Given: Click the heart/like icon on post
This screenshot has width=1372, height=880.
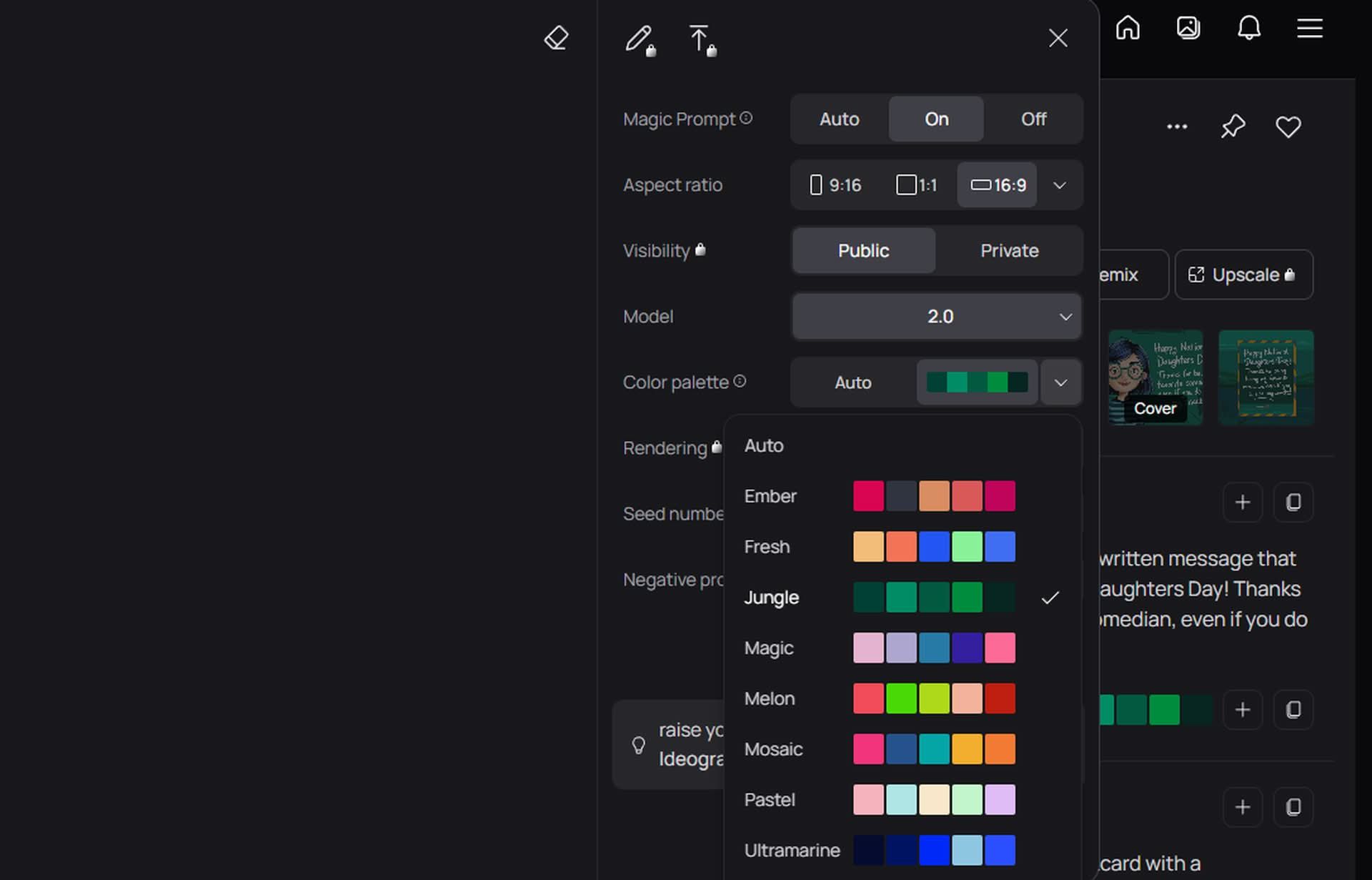Looking at the screenshot, I should 1289,127.
